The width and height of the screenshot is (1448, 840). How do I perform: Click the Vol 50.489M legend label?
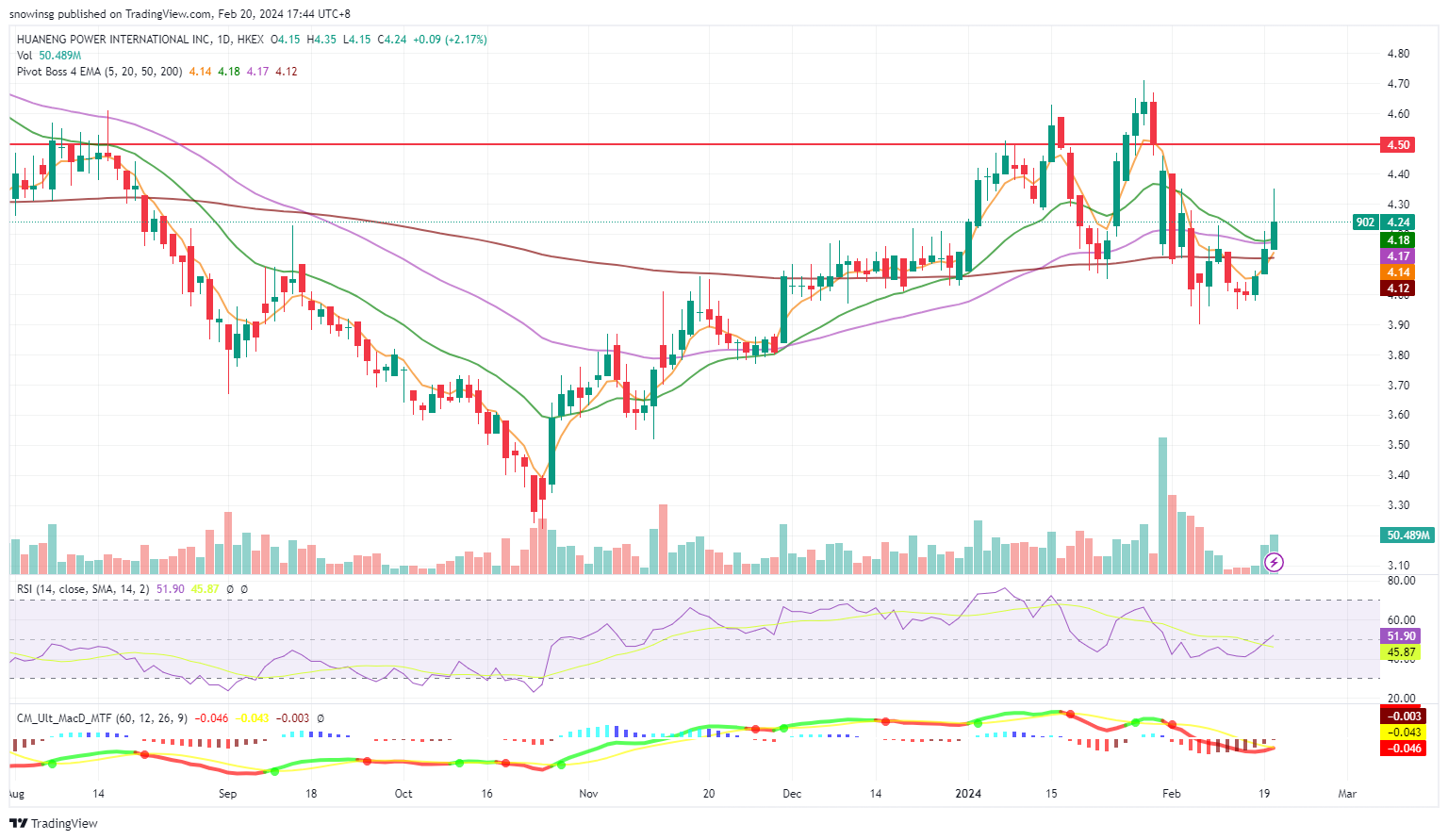tap(49, 56)
